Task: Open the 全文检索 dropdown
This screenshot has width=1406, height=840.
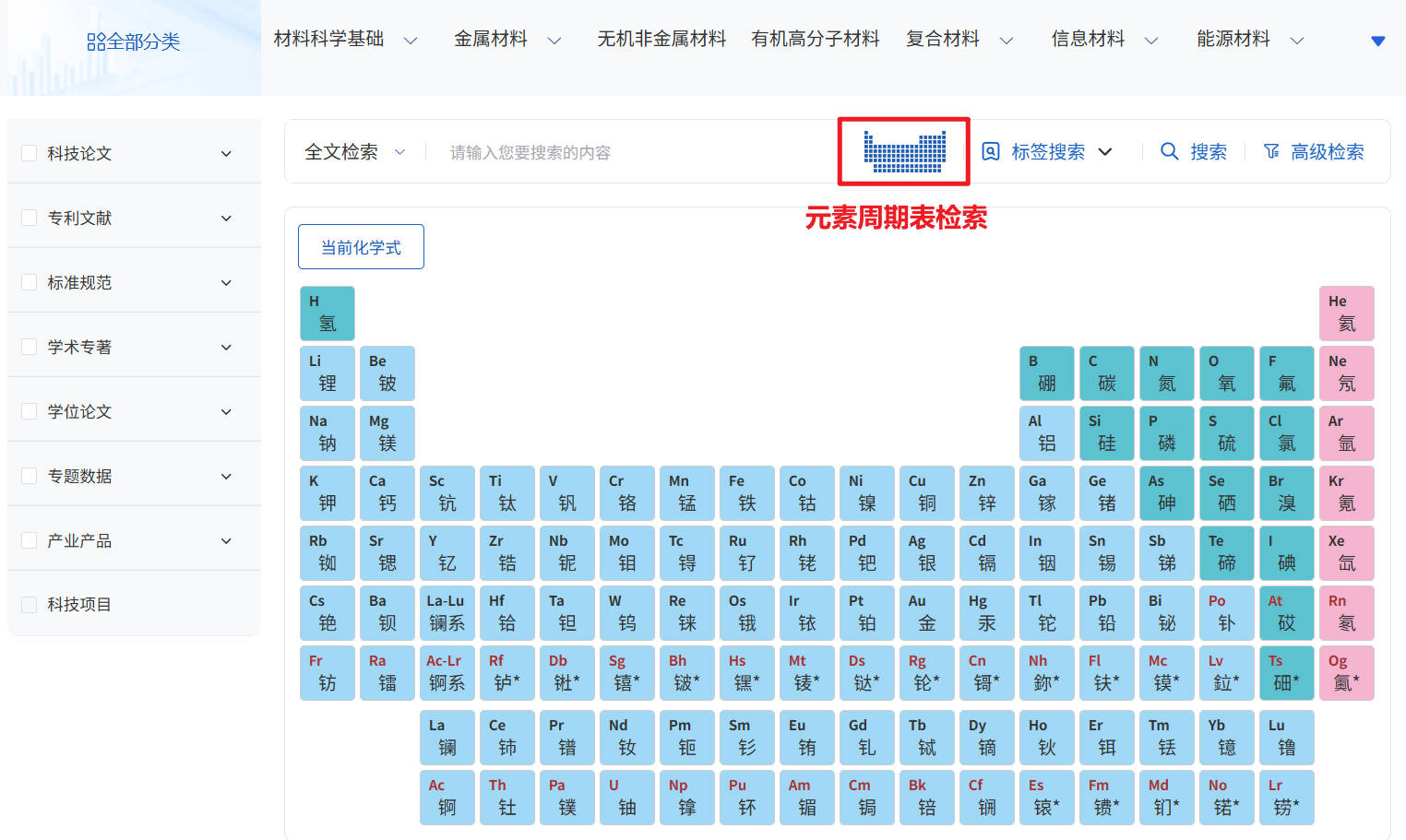Action: 355,151
